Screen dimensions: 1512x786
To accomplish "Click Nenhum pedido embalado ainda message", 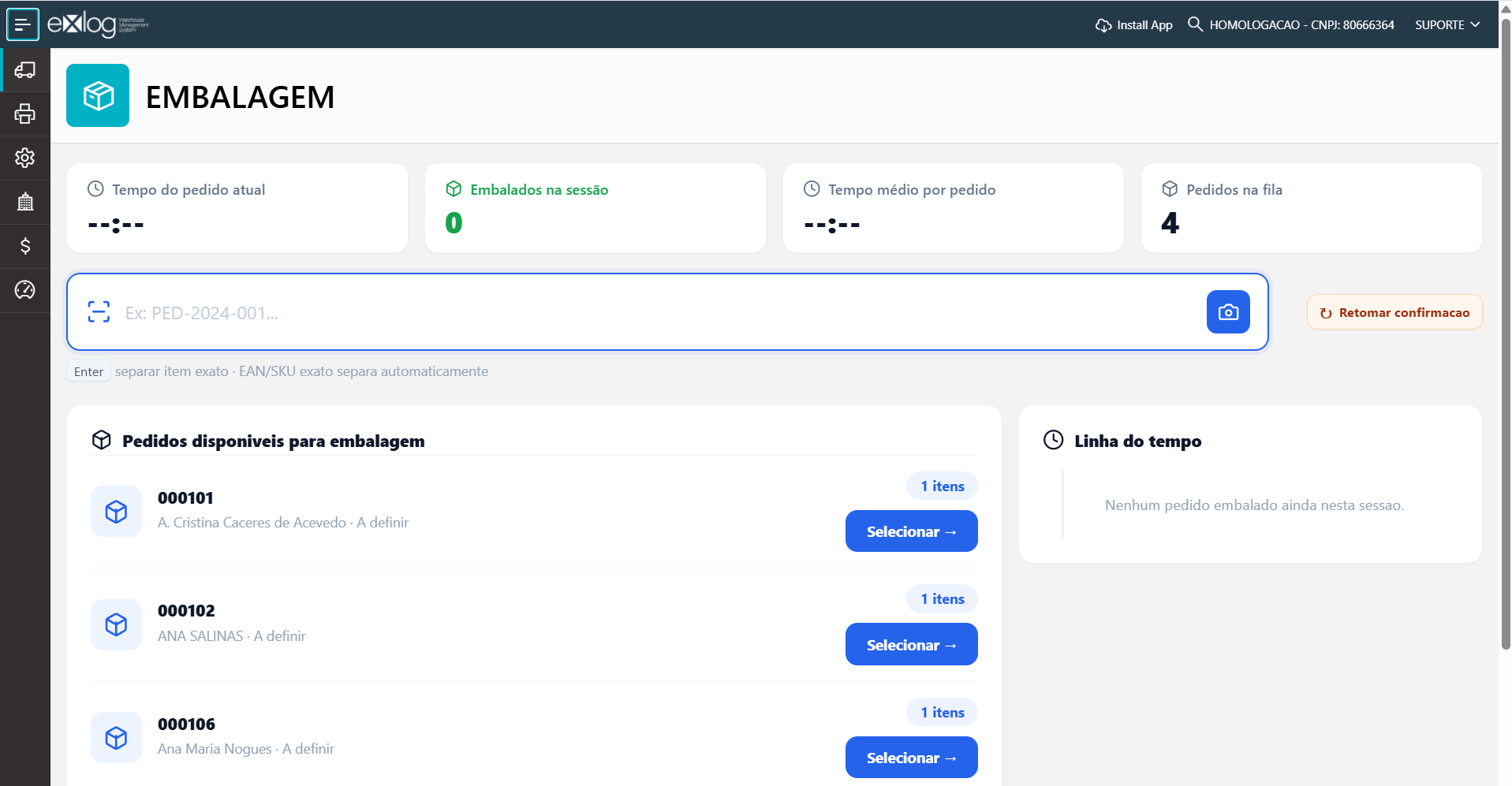I will tap(1254, 505).
